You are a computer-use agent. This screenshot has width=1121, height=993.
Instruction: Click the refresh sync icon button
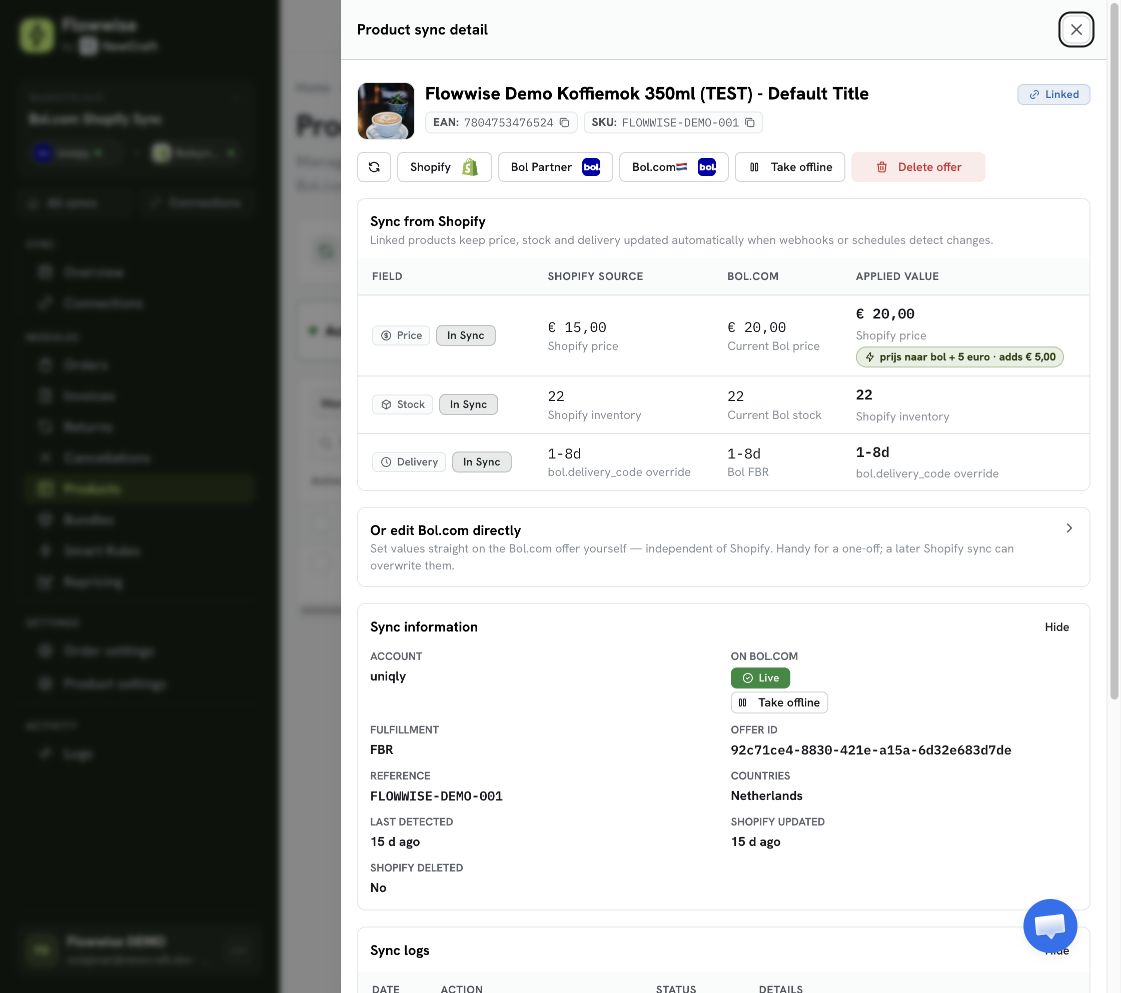(374, 167)
